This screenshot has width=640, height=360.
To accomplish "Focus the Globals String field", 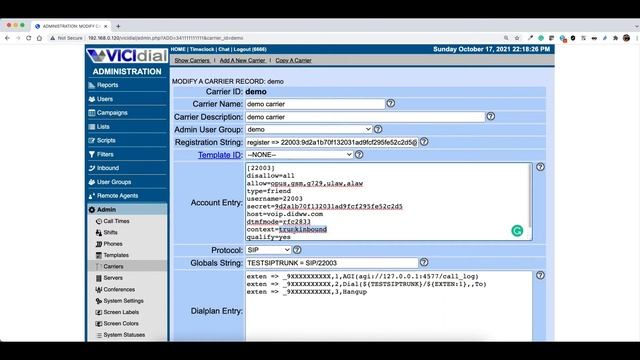I will (332, 263).
